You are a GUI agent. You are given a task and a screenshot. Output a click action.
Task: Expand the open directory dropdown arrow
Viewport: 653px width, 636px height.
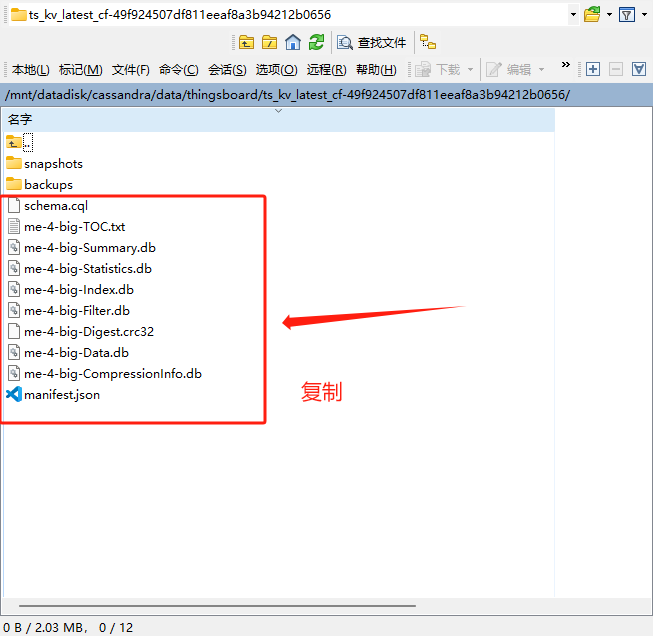click(x=609, y=15)
